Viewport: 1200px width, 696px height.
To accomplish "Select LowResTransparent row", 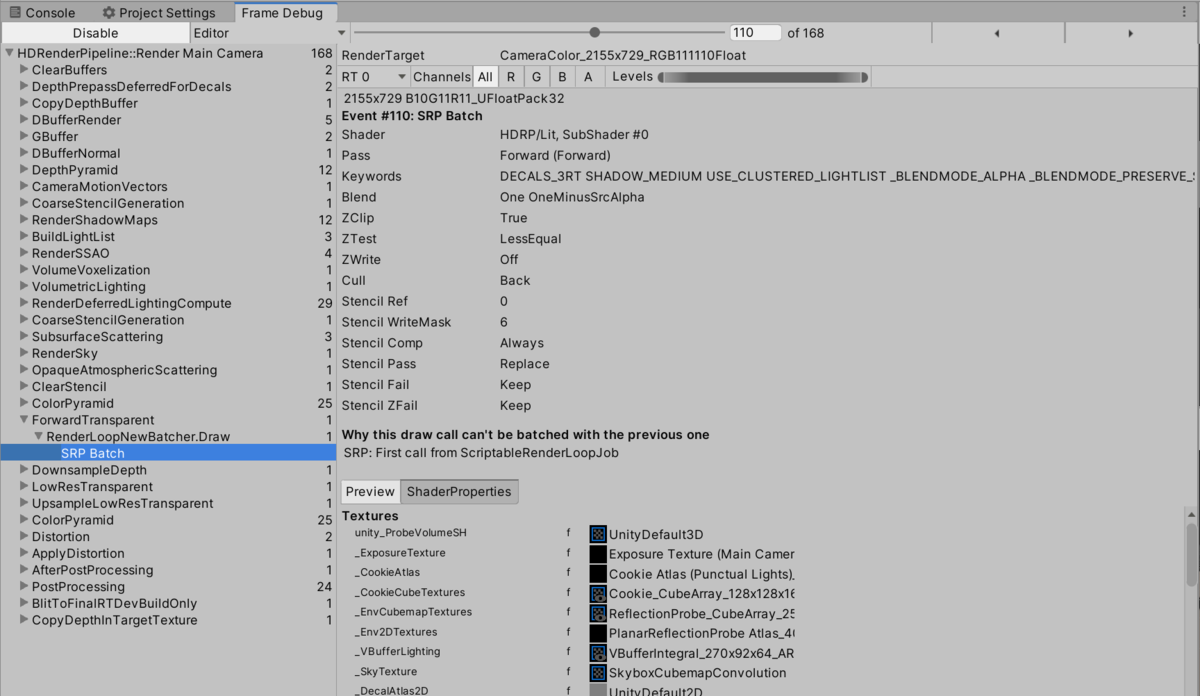I will (168, 487).
